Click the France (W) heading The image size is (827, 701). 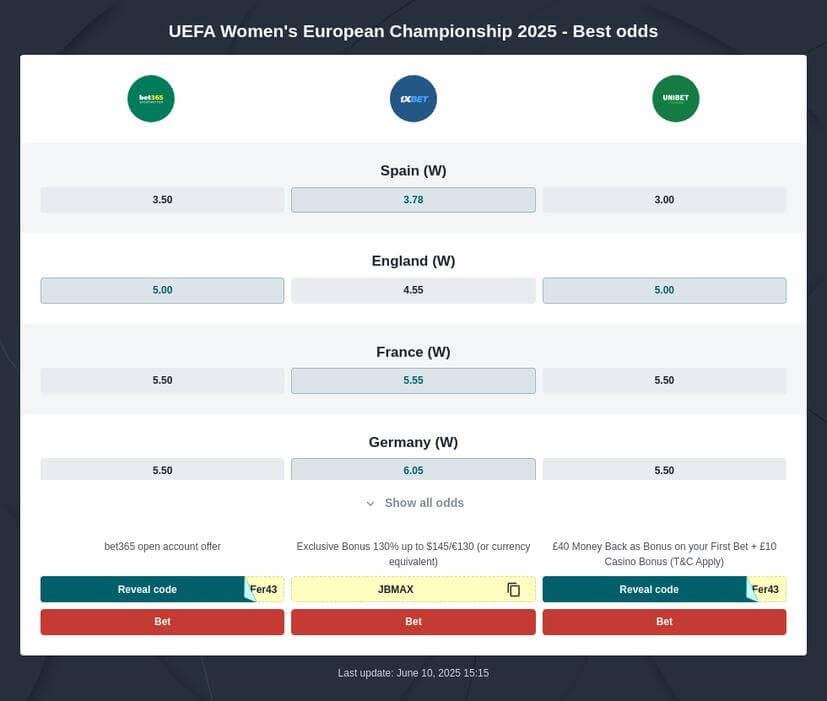point(413,352)
